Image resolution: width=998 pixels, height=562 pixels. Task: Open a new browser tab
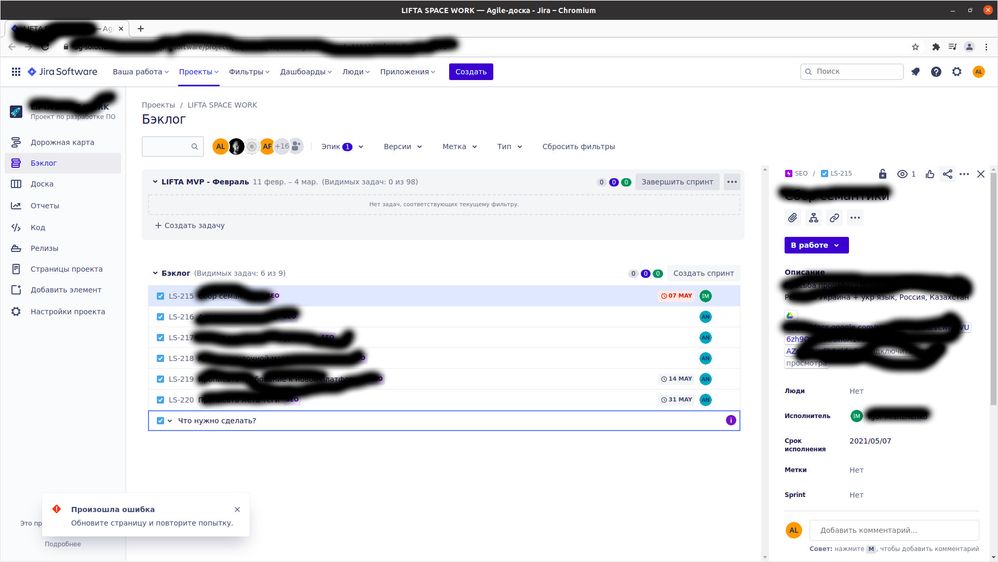[141, 29]
